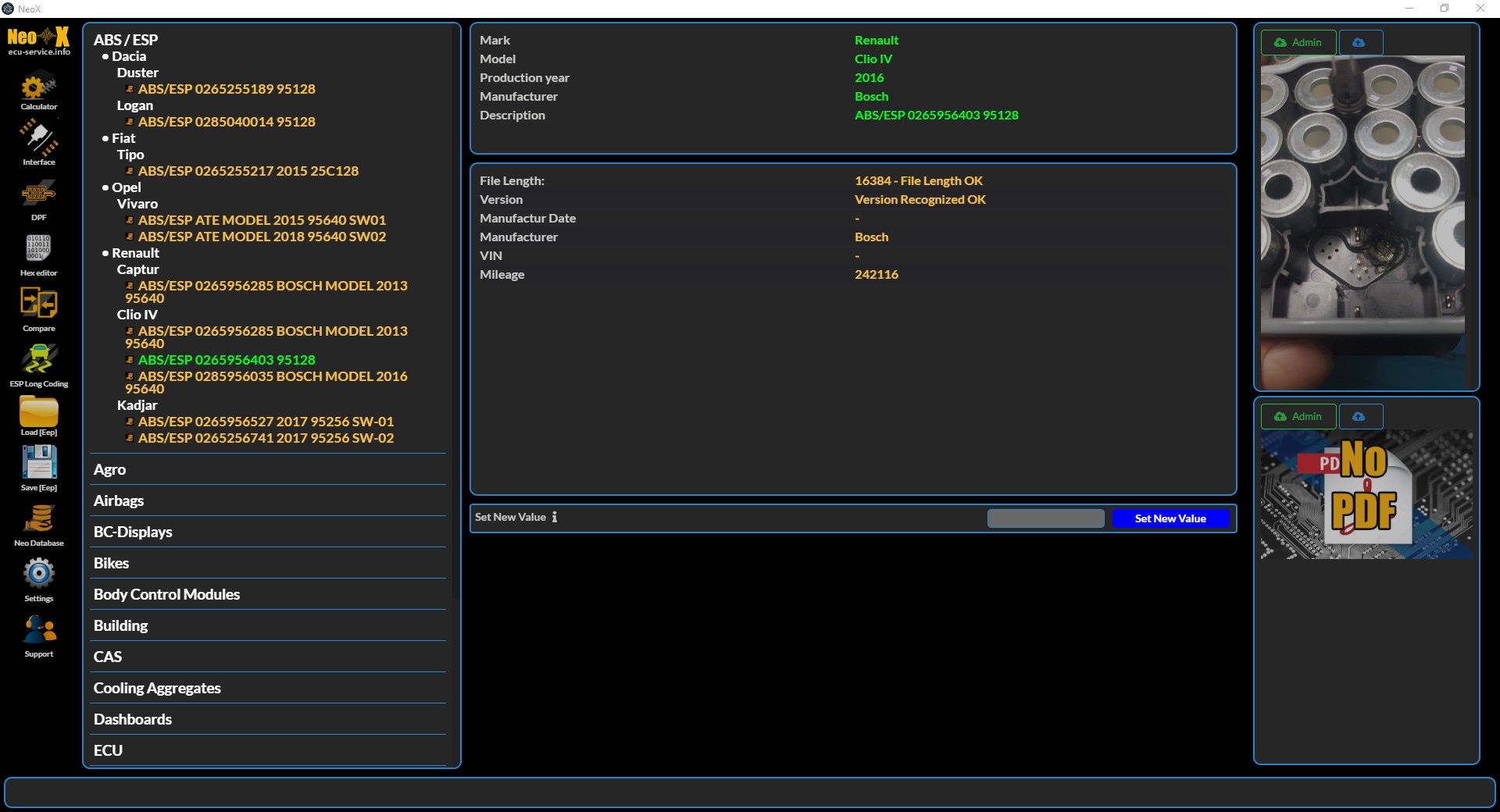The height and width of the screenshot is (812, 1500).
Task: Select the green ABS/ESP 0265956403 95128 entry
Action: 227,360
